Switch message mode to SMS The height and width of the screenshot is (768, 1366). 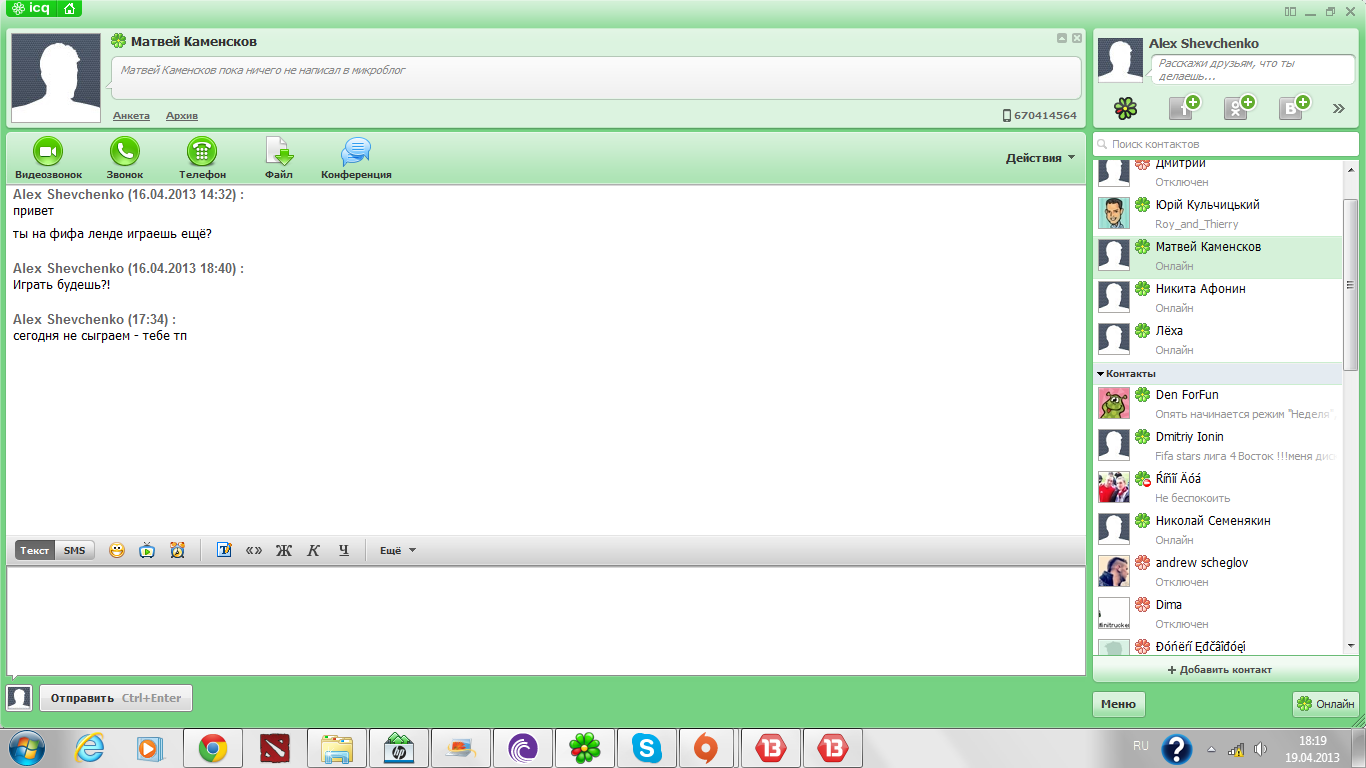(74, 550)
